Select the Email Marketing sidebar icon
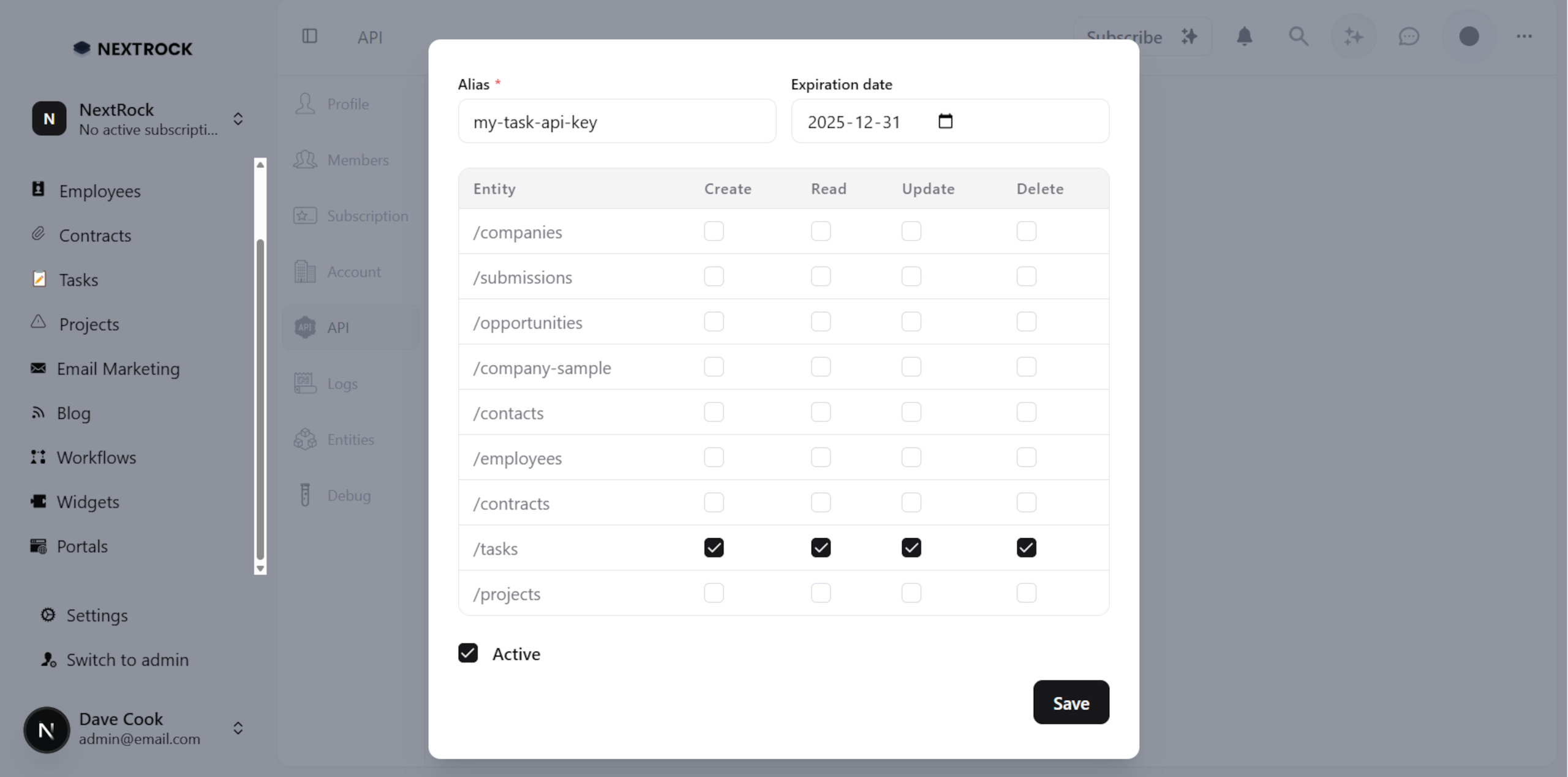The image size is (1568, 777). click(38, 368)
